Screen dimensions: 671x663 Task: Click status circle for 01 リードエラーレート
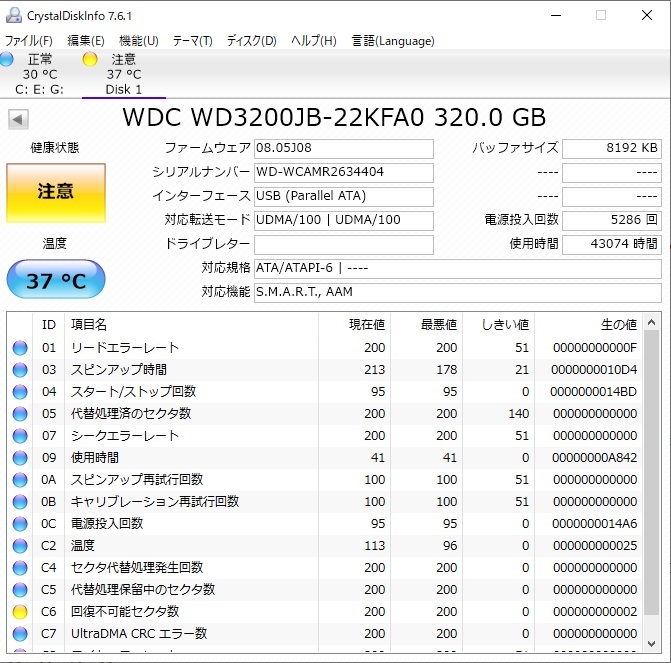pos(20,348)
